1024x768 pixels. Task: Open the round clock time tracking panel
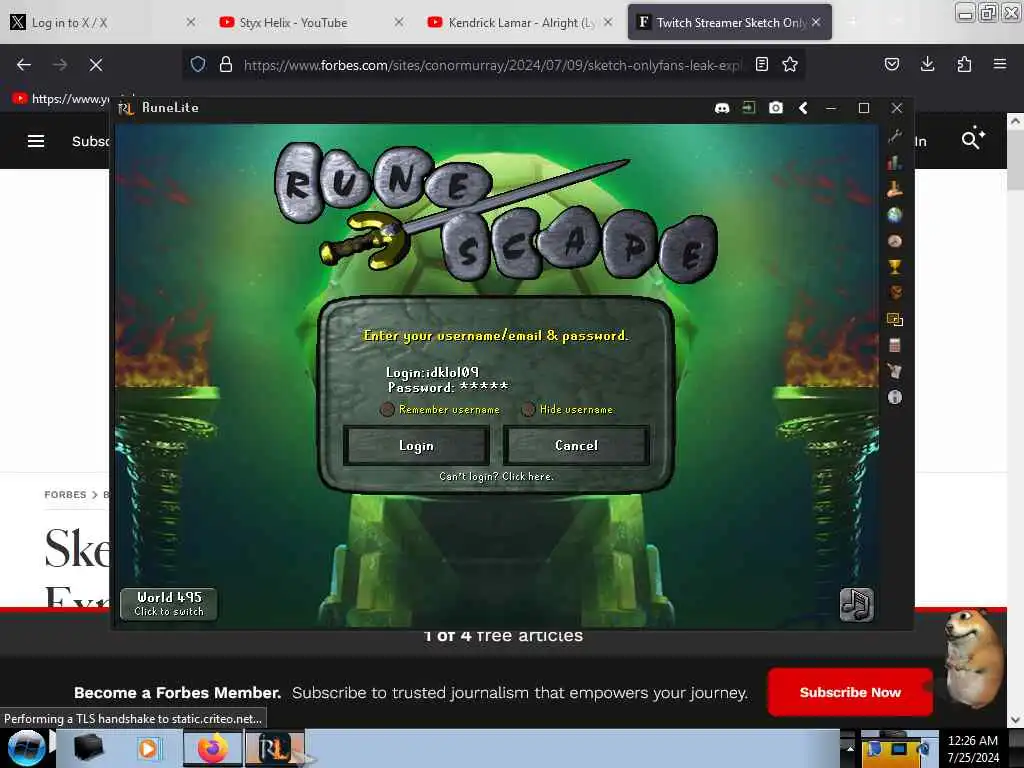(895, 241)
